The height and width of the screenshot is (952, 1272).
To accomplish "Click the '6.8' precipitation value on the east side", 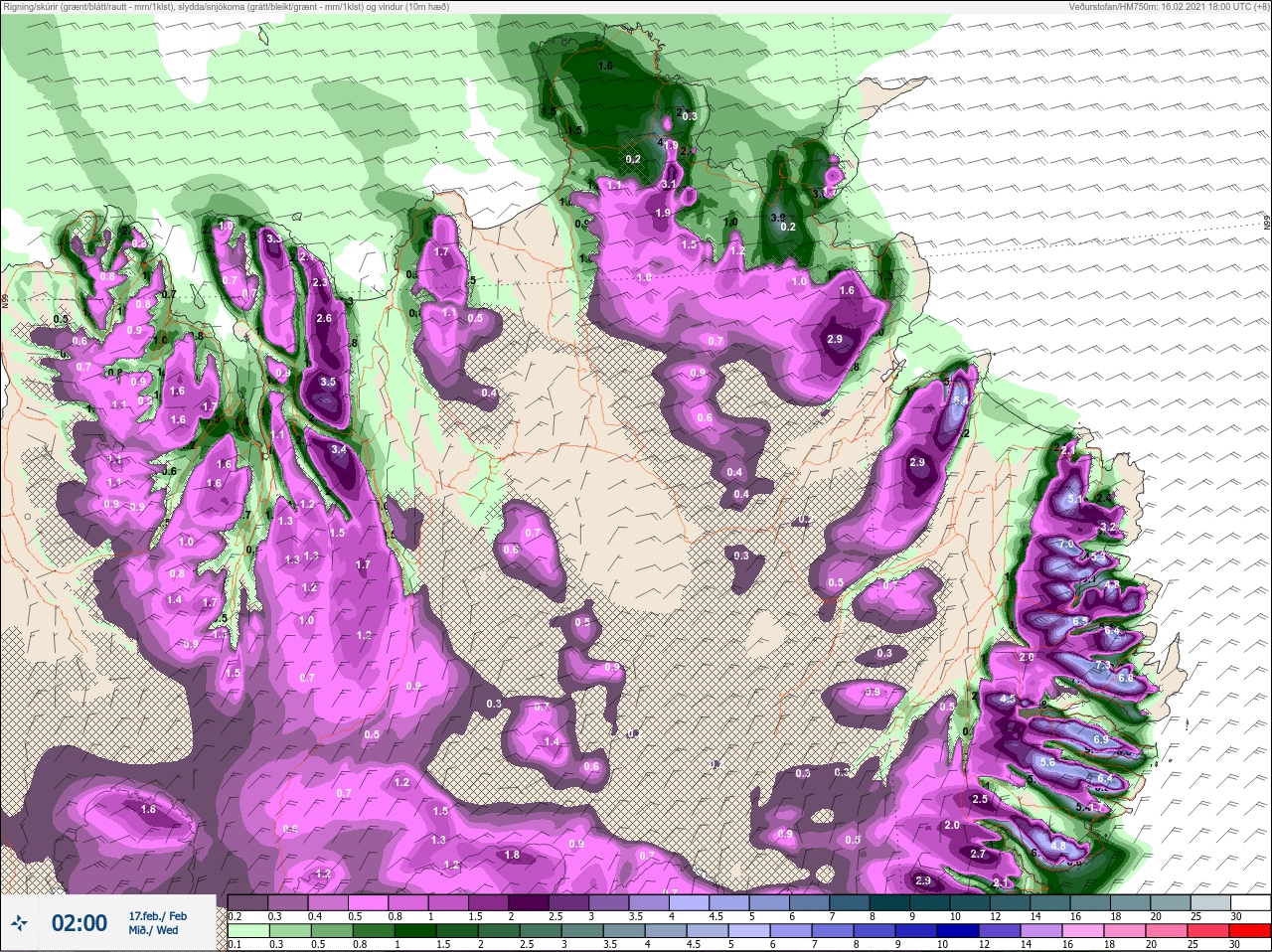I will pos(1126,678).
